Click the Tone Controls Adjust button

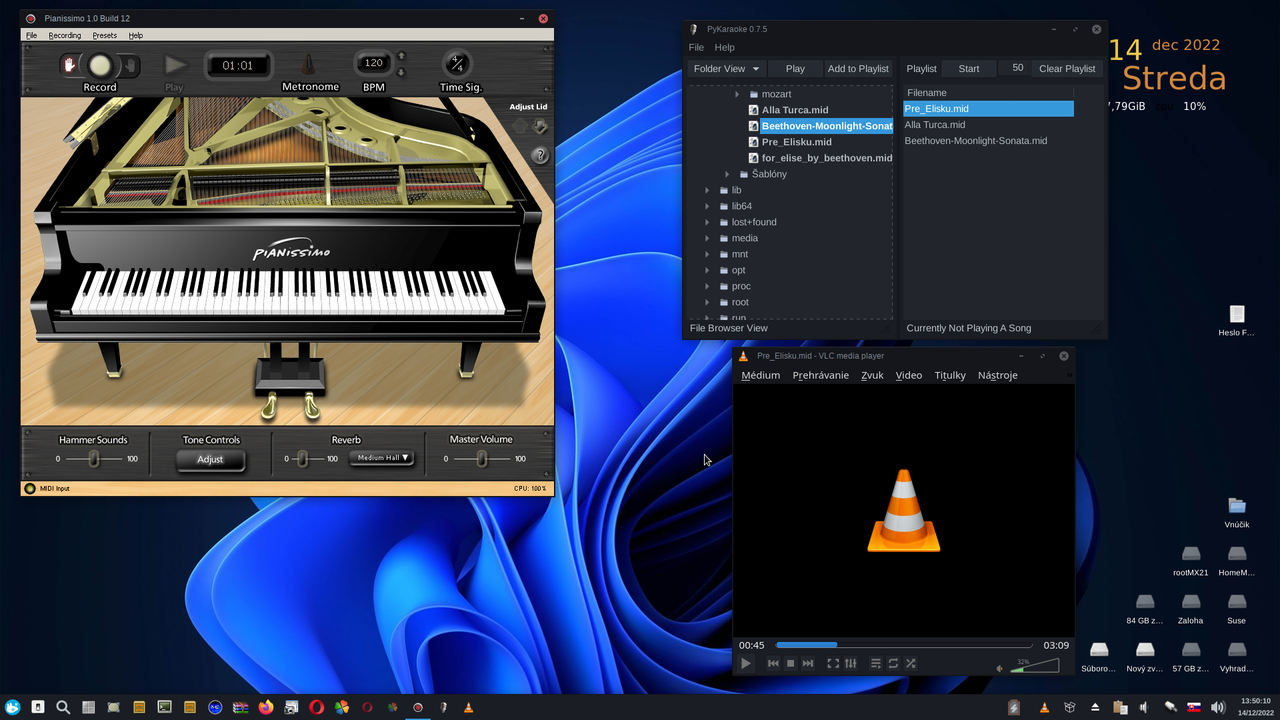pos(210,459)
